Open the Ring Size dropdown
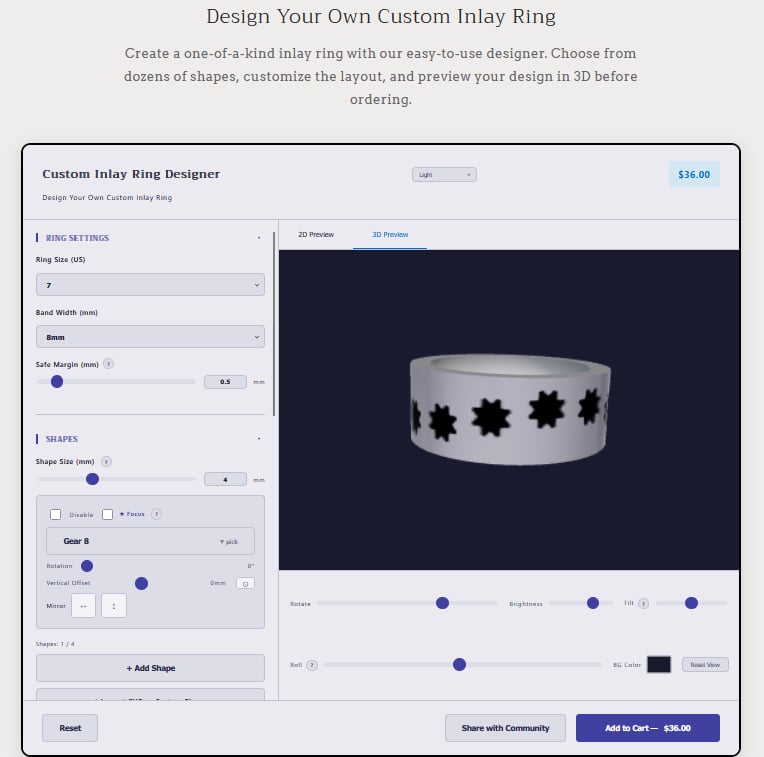This screenshot has height=757, width=764. tap(150, 285)
